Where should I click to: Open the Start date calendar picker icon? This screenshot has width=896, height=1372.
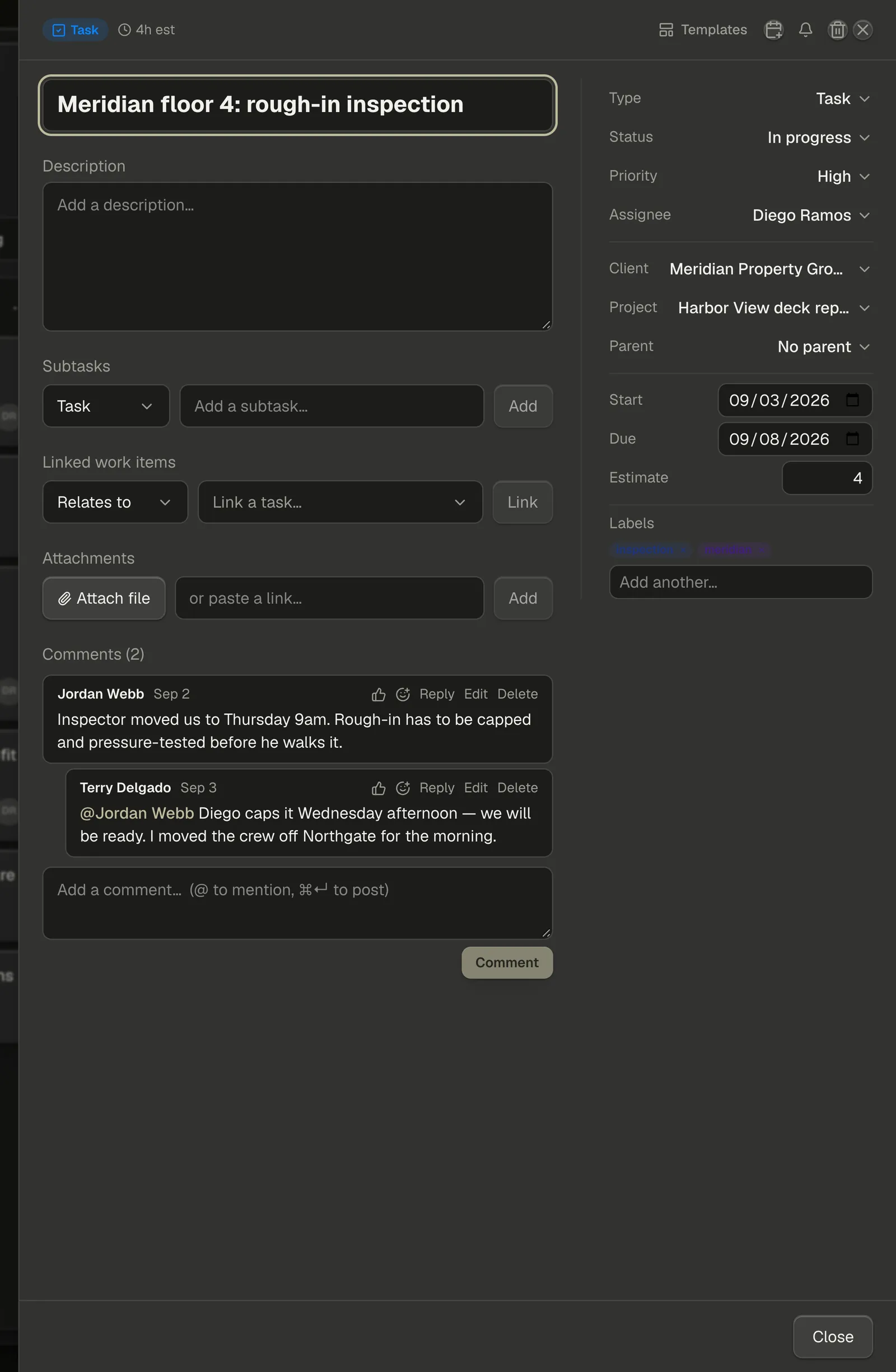852,400
